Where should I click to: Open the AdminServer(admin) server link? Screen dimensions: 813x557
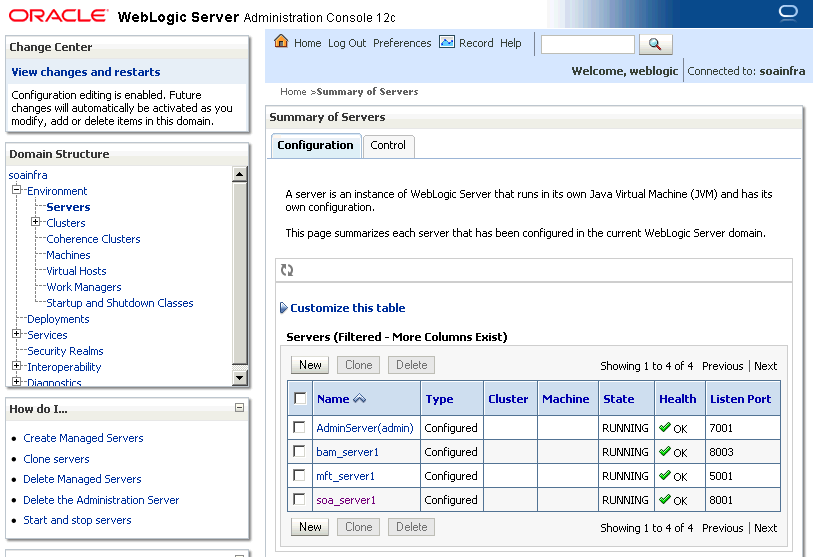tap(365, 428)
